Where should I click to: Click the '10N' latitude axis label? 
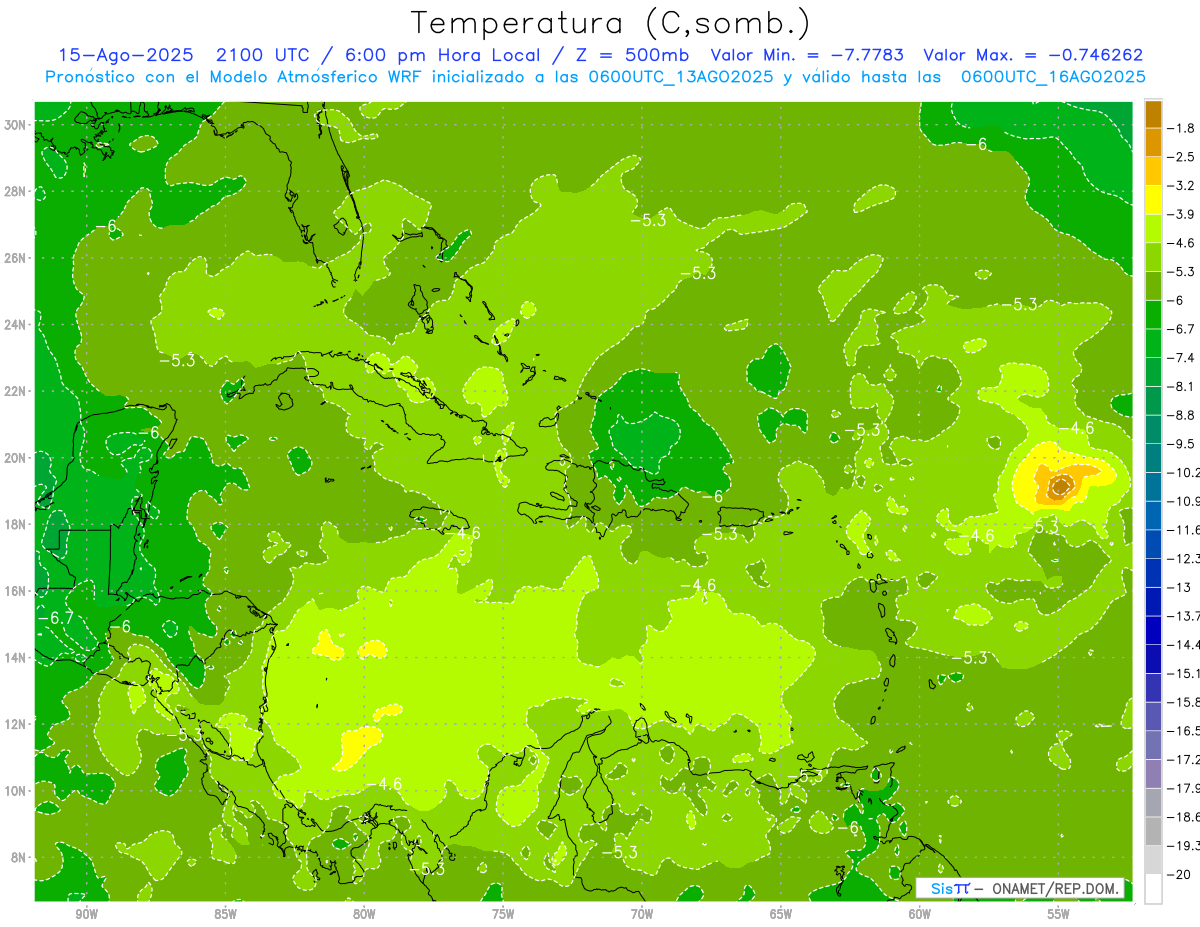coord(15,791)
